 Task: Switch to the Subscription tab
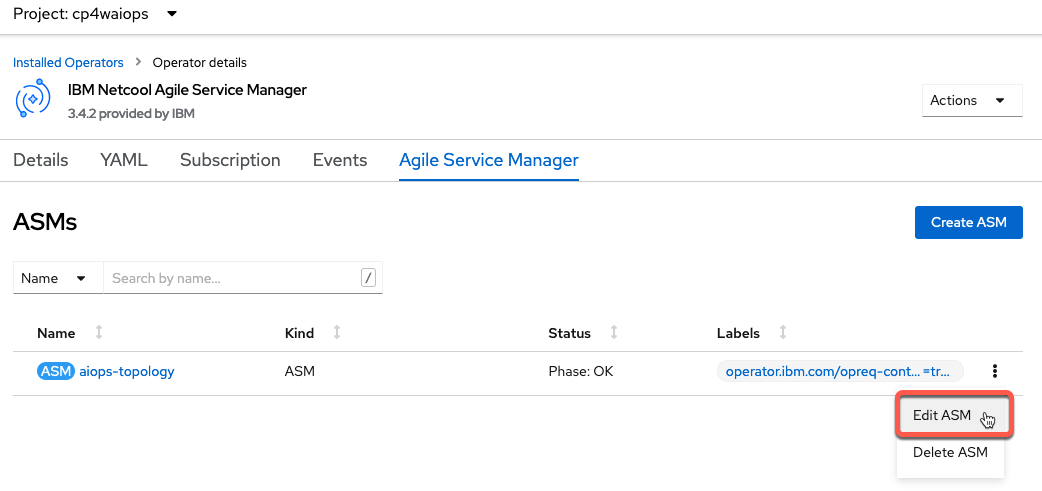click(230, 160)
